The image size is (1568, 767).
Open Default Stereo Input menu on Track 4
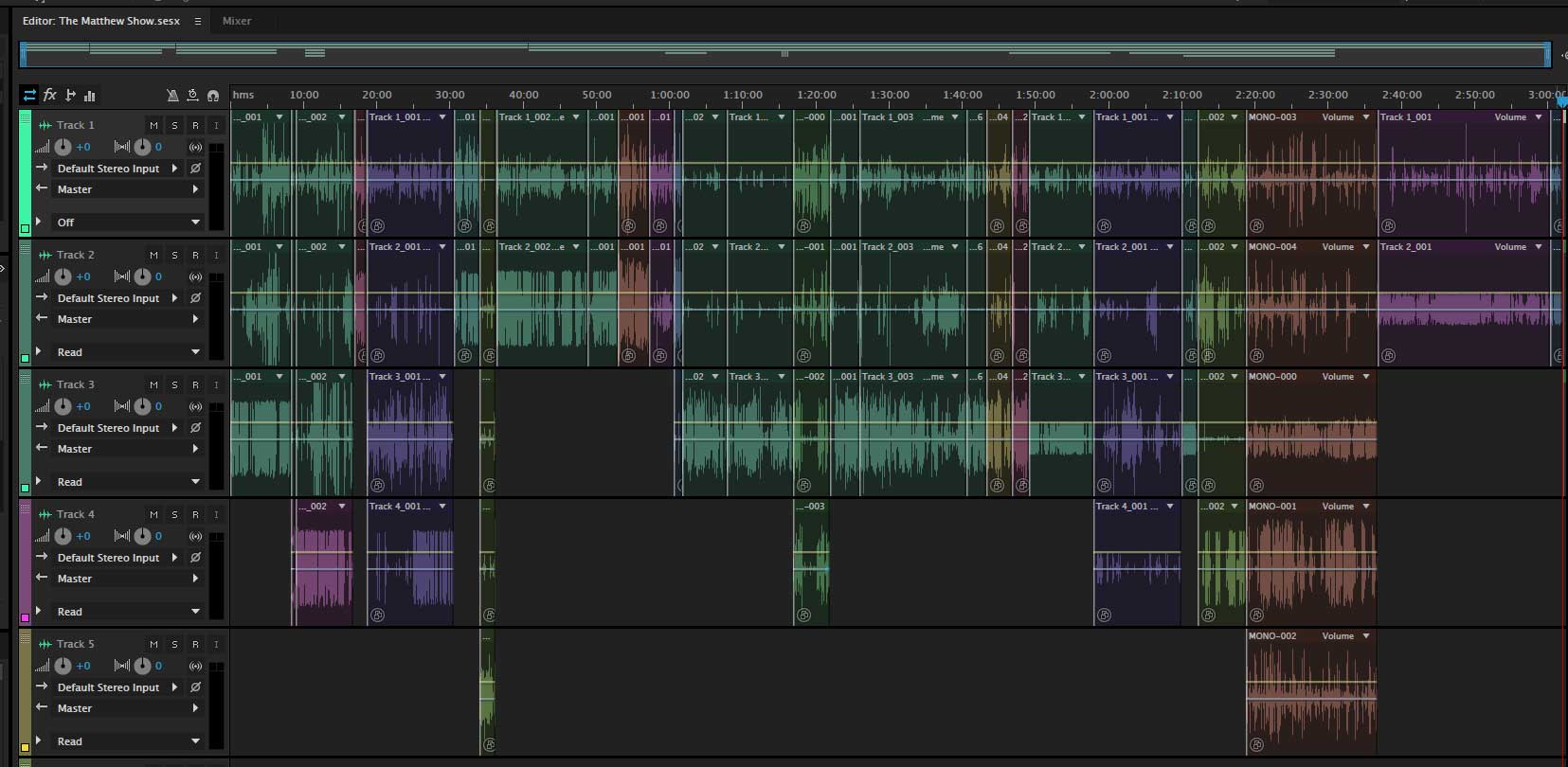pyautogui.click(x=117, y=557)
